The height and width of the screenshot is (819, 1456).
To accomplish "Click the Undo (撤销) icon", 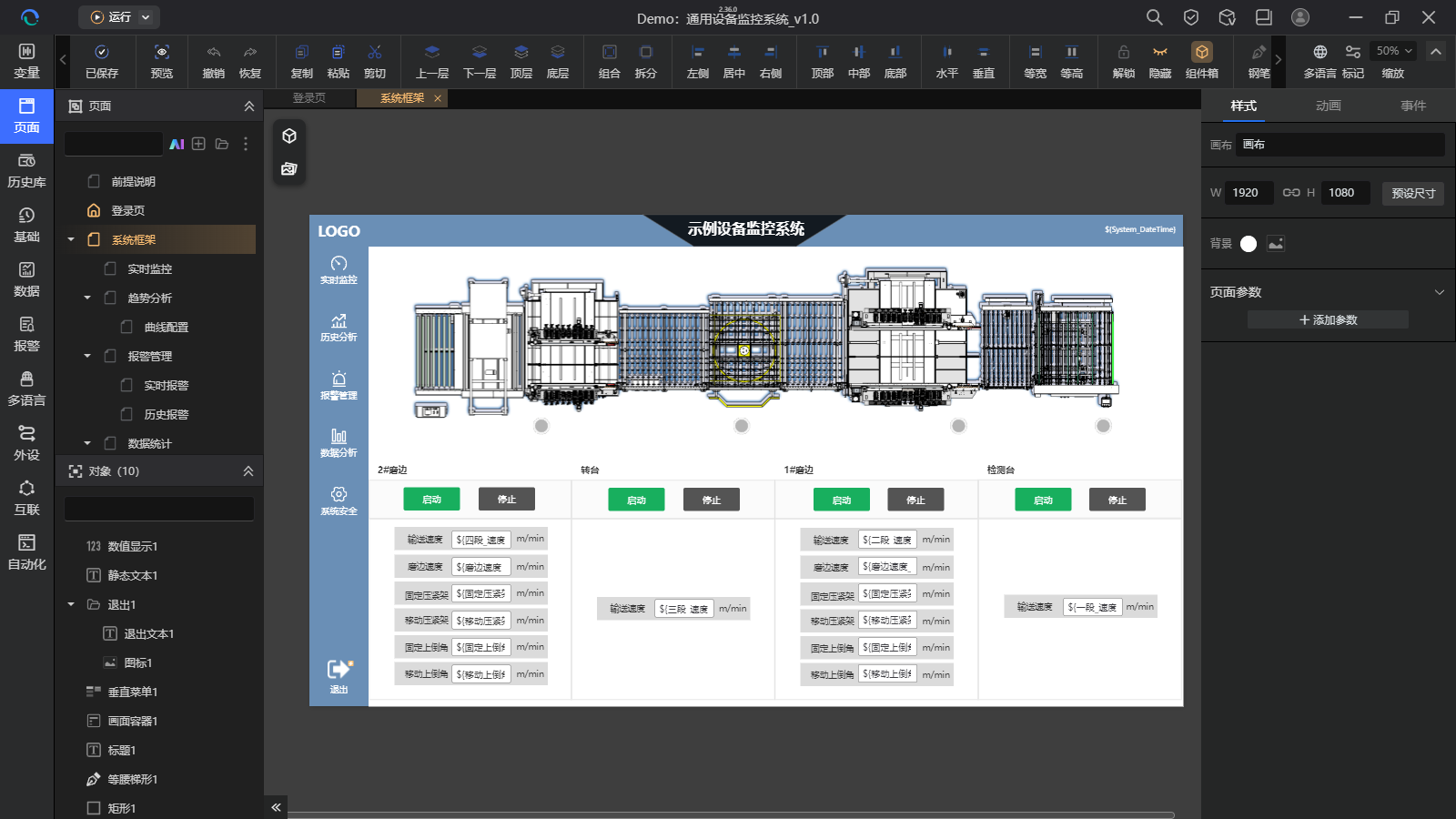I will (213, 61).
